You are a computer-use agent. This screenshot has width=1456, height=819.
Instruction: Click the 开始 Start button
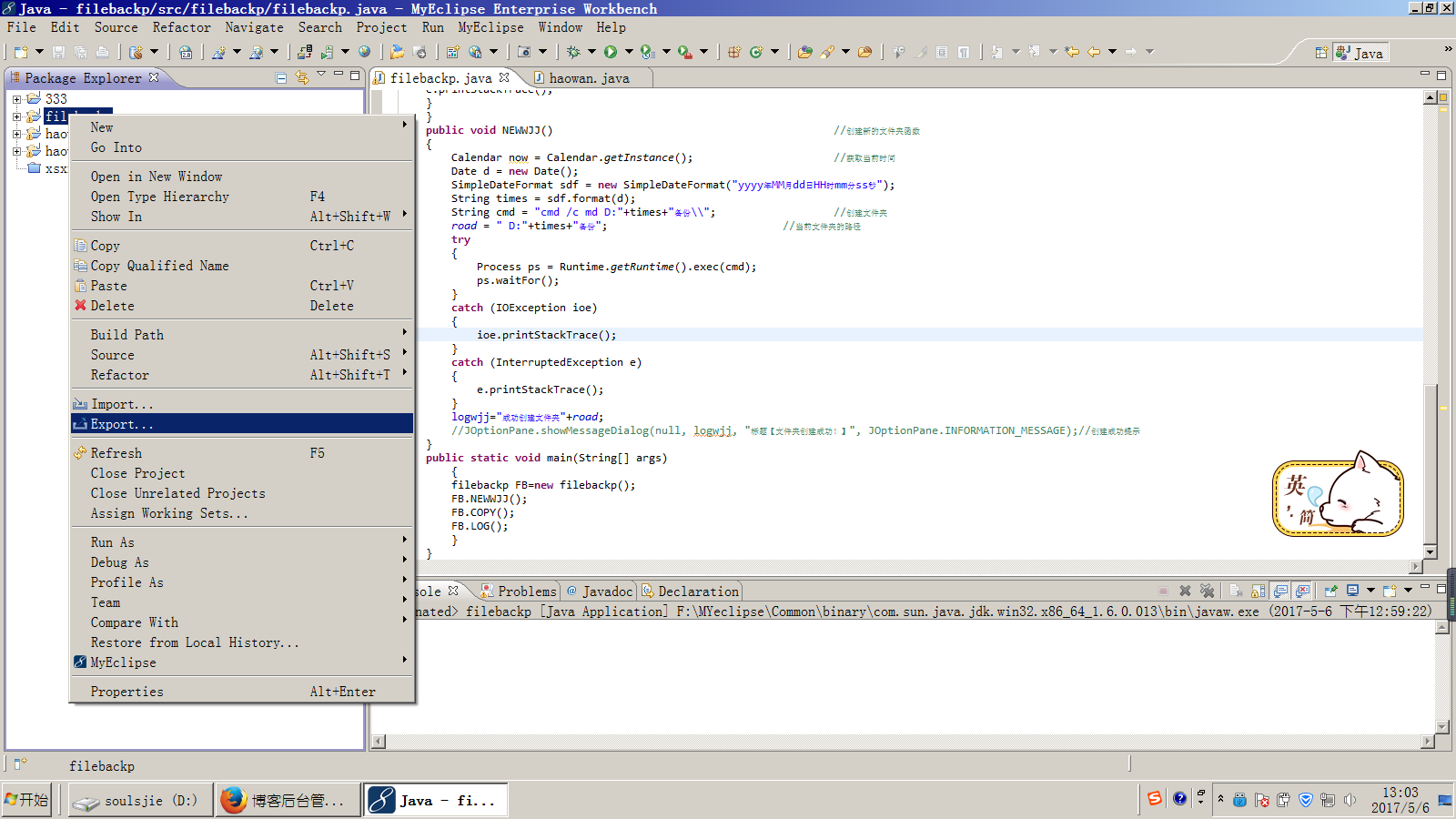26,800
